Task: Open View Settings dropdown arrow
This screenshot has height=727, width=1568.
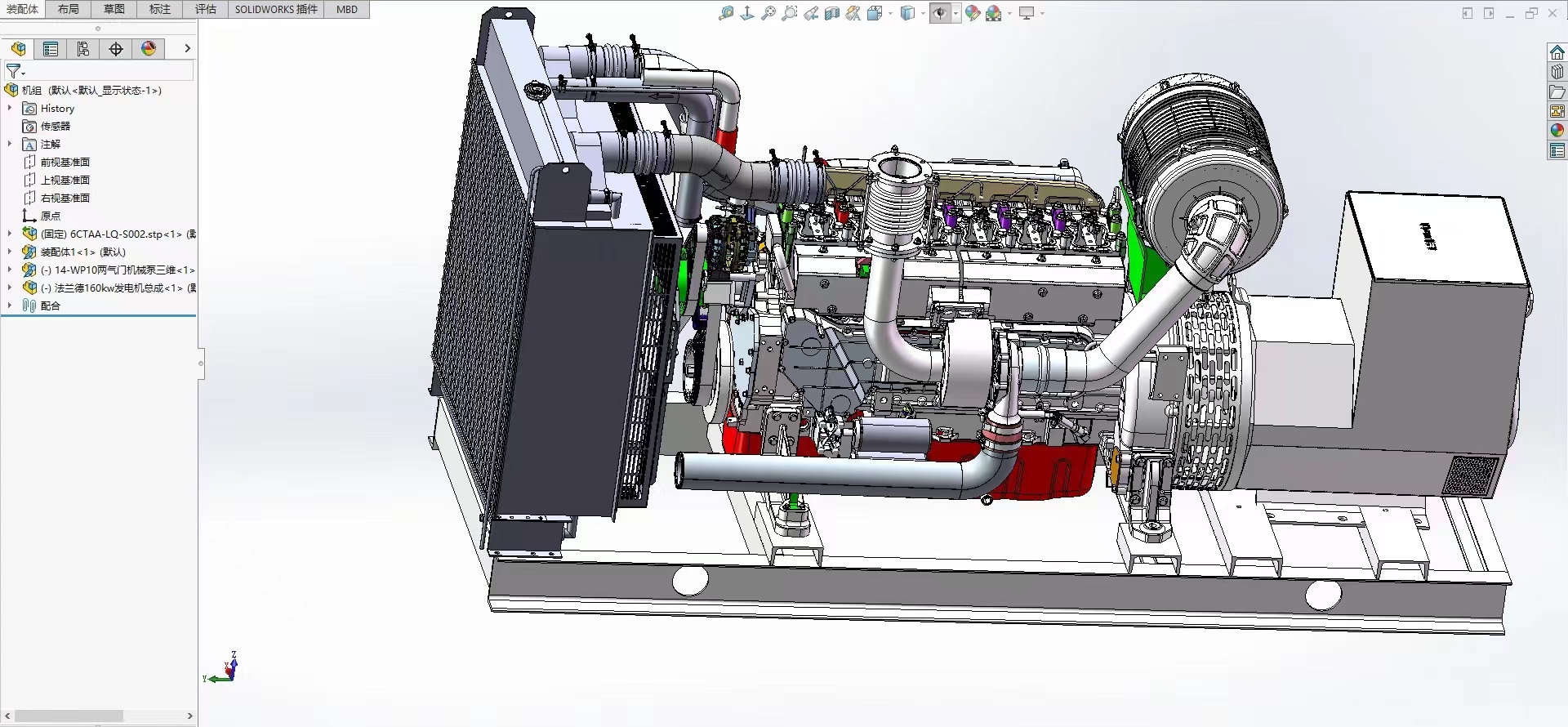Action: 1042,13
